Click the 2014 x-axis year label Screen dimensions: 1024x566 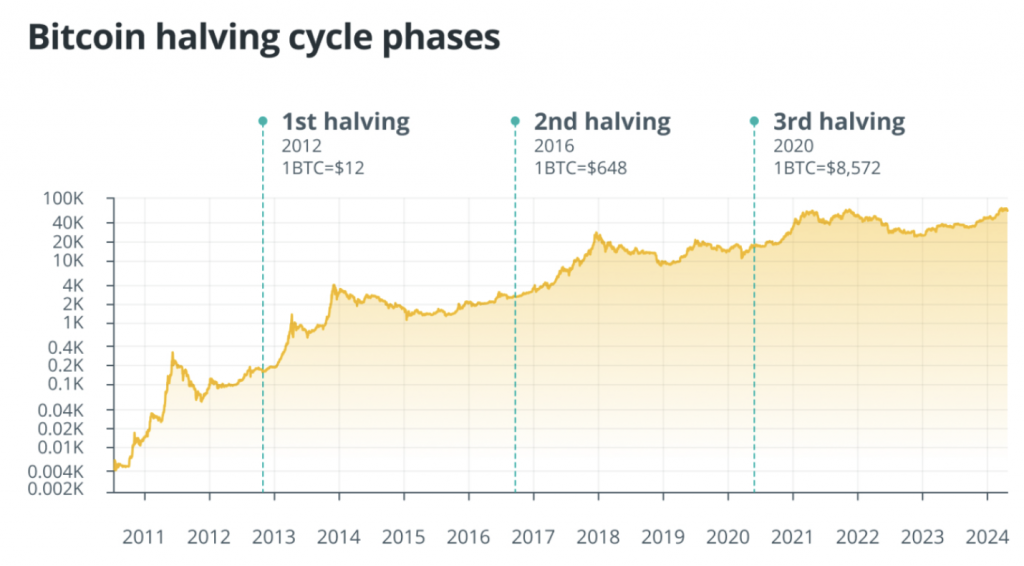tap(338, 537)
